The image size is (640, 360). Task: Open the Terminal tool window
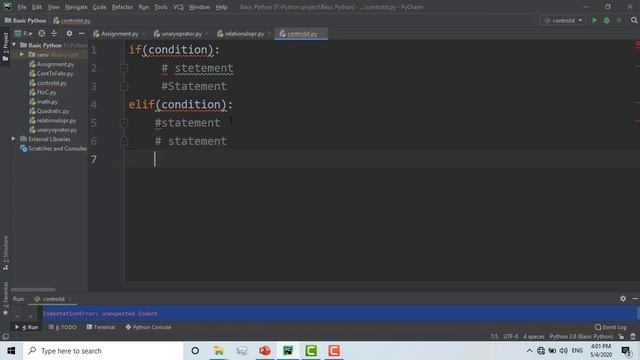[101, 327]
